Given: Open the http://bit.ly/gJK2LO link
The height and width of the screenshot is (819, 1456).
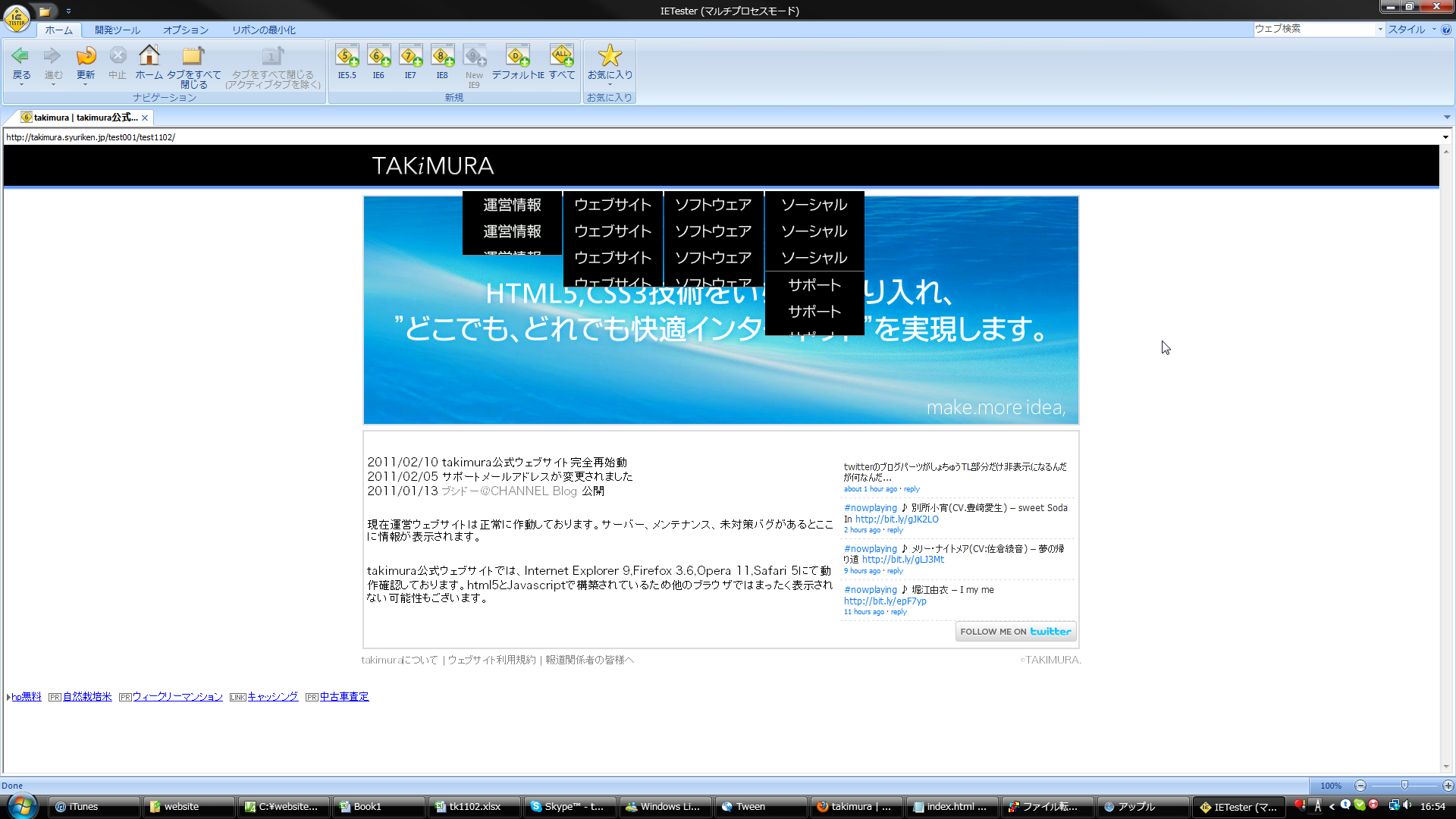Looking at the screenshot, I should [897, 519].
